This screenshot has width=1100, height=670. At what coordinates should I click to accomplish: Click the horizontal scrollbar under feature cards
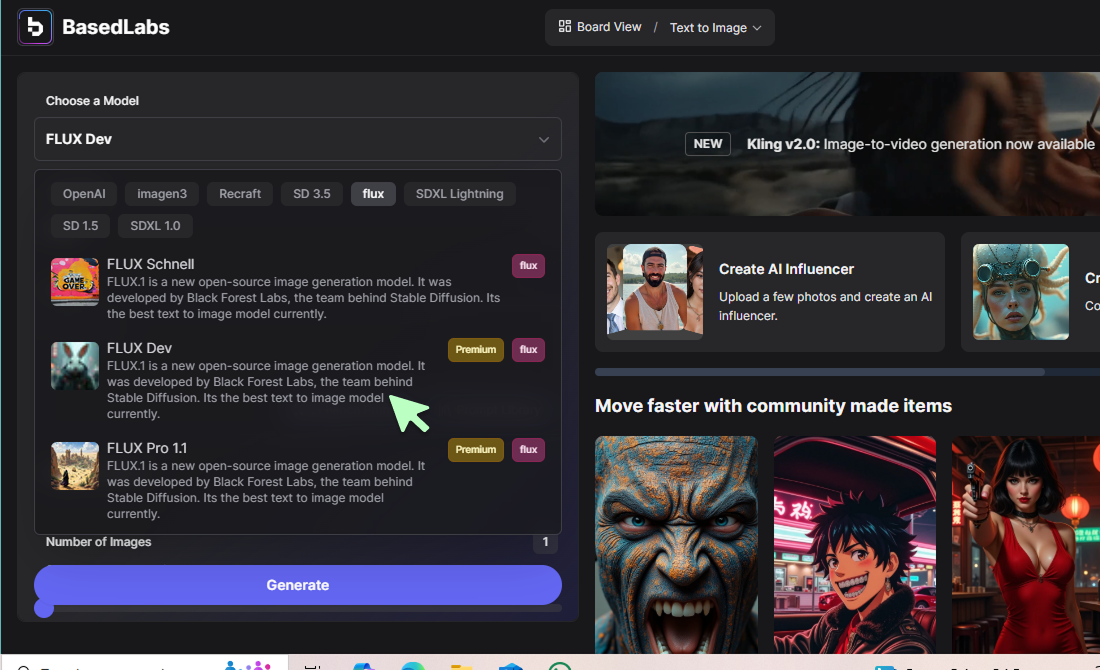[x=819, y=372]
